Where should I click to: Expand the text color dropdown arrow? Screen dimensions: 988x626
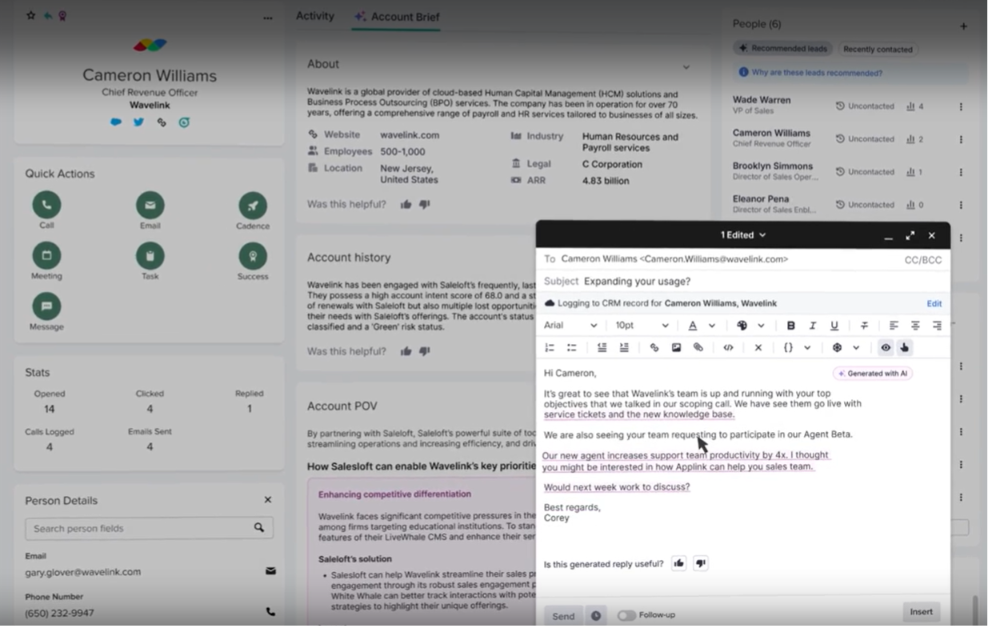[712, 325]
